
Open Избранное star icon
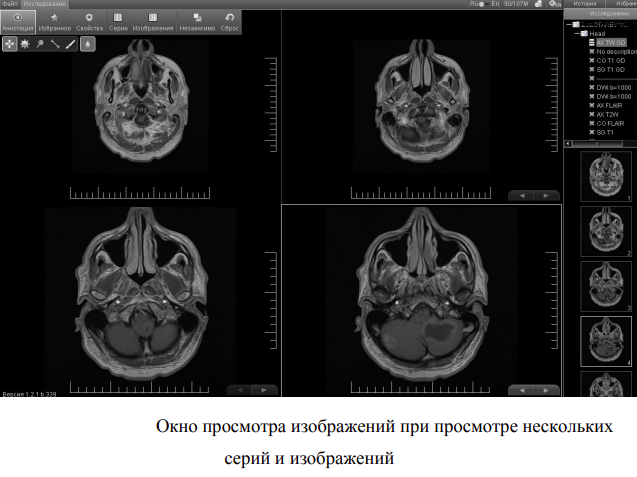point(54,23)
